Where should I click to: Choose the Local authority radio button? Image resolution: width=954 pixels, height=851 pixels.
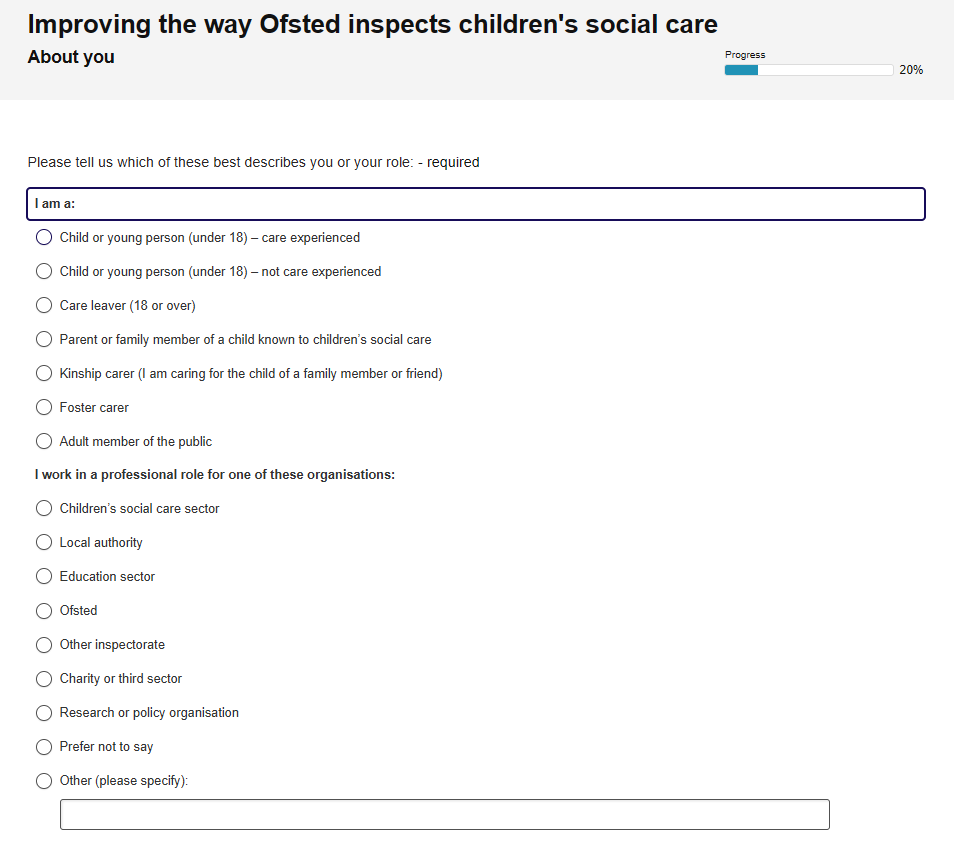[x=44, y=543]
